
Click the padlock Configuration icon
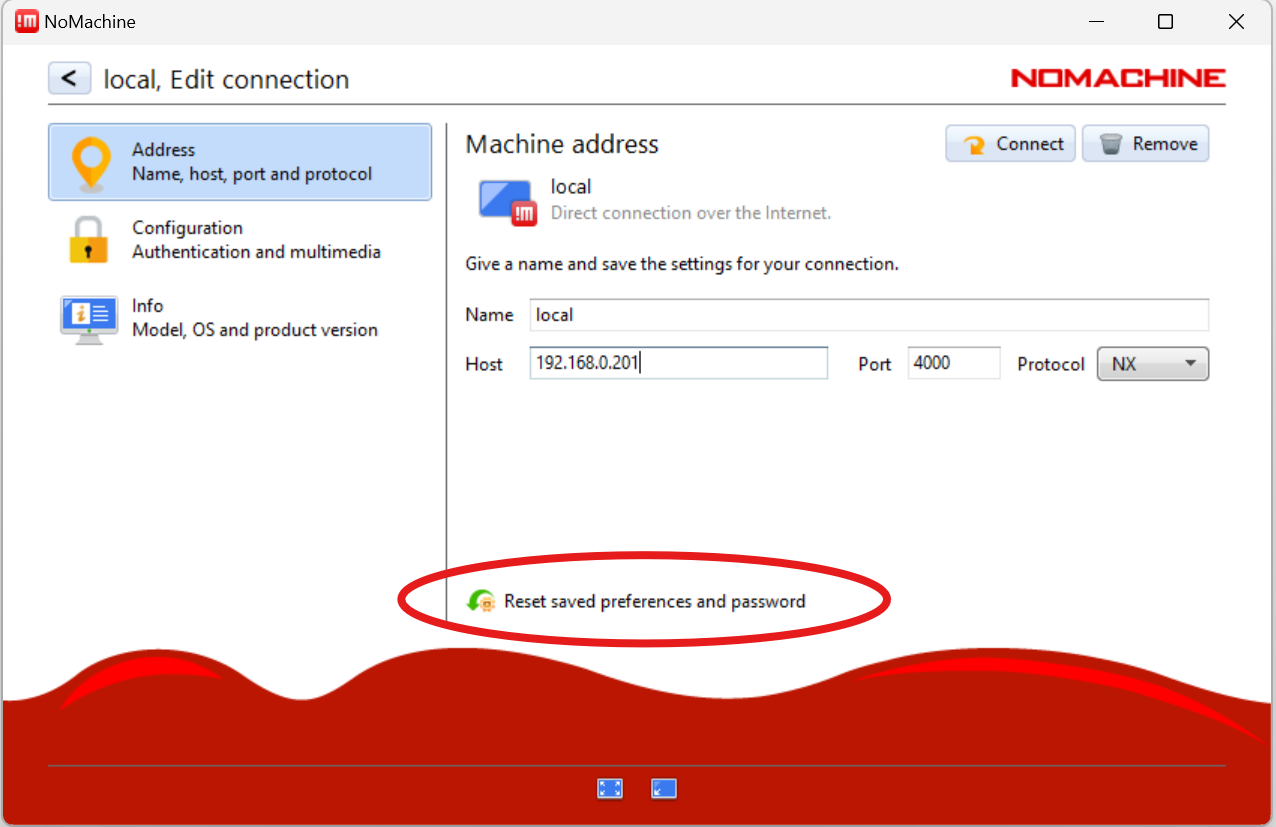89,240
